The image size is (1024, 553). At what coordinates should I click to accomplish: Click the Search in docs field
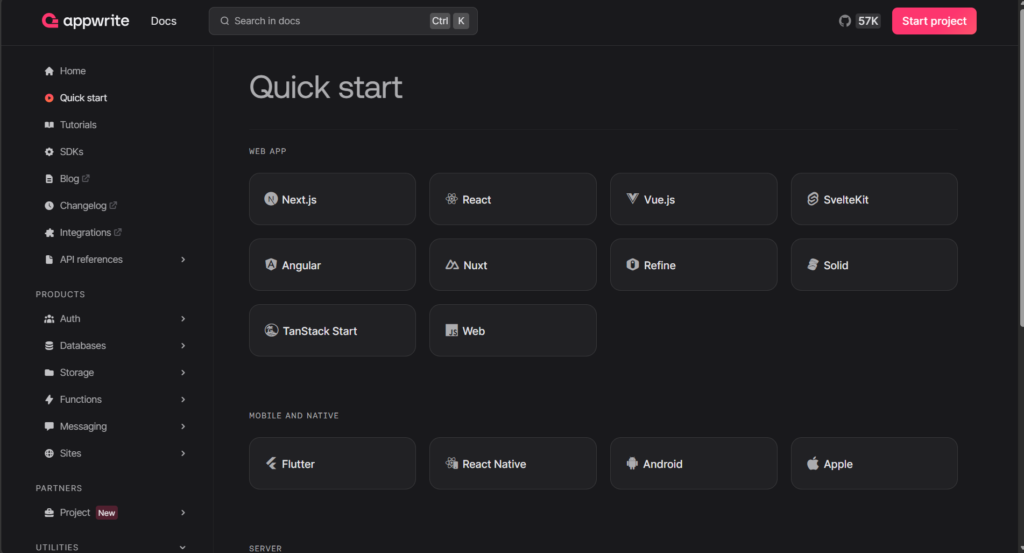[343, 21]
